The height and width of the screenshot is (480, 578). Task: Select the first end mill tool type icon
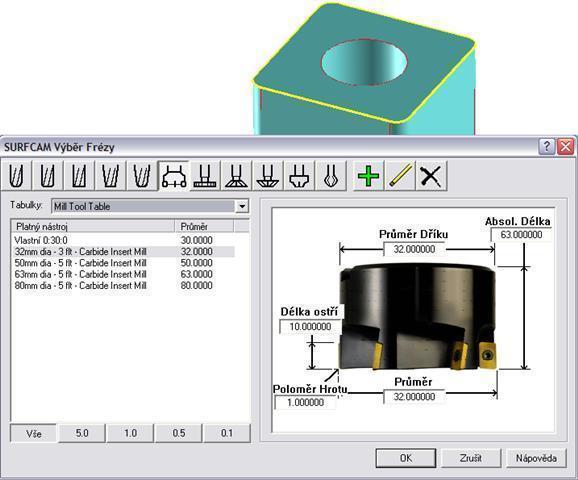[x=17, y=176]
